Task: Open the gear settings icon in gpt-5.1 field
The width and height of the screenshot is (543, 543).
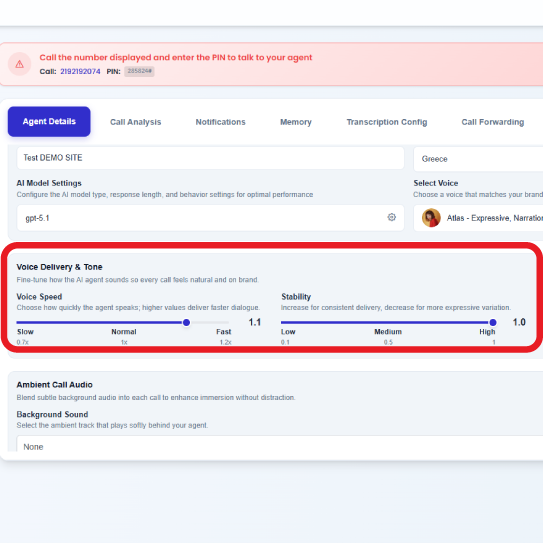Action: point(391,217)
